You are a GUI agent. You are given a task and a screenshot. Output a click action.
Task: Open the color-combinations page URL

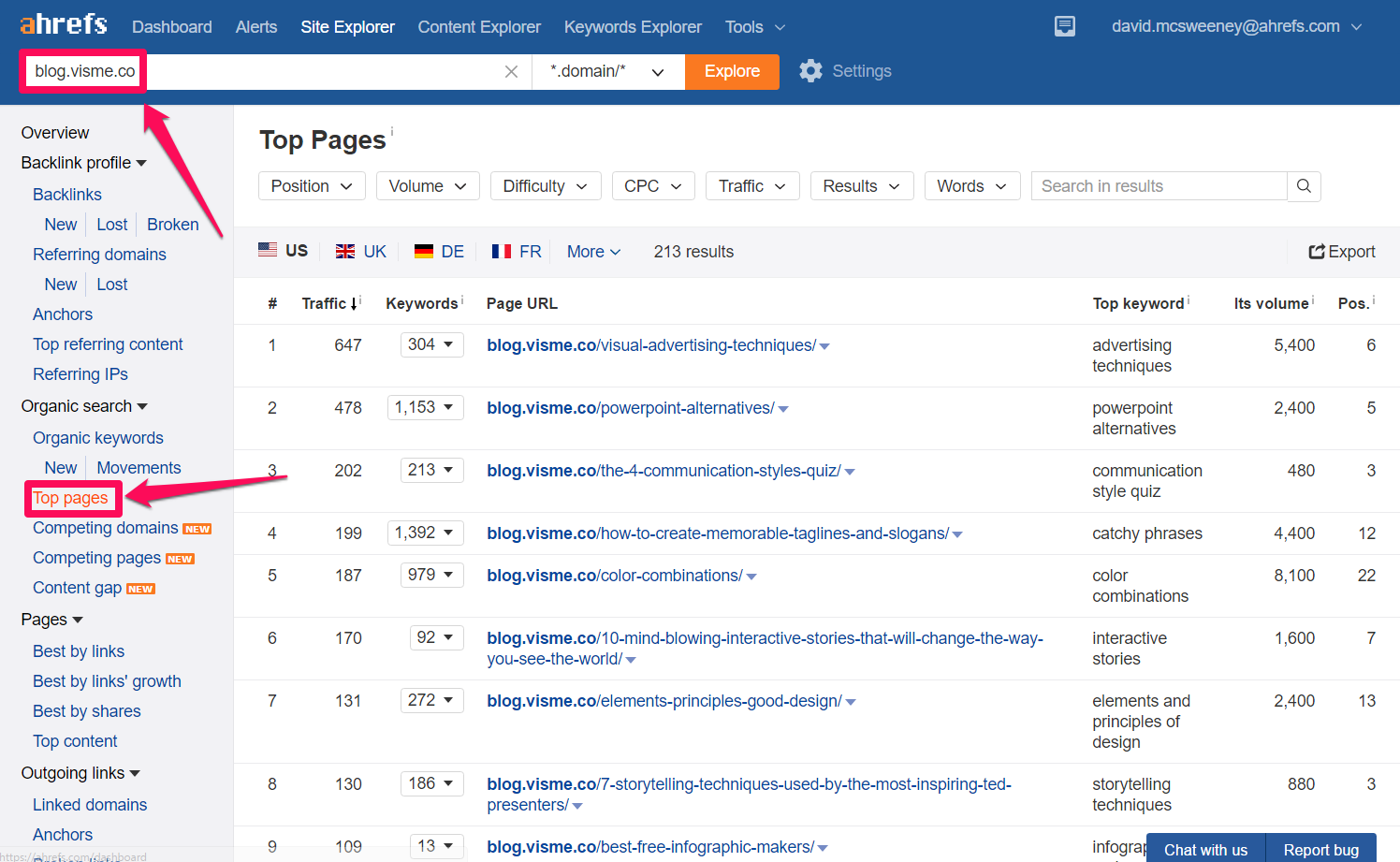click(x=615, y=576)
